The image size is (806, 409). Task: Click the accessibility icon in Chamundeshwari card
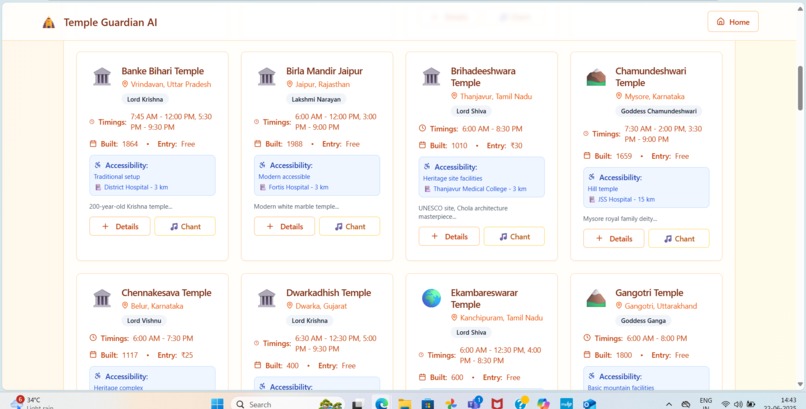tap(592, 177)
